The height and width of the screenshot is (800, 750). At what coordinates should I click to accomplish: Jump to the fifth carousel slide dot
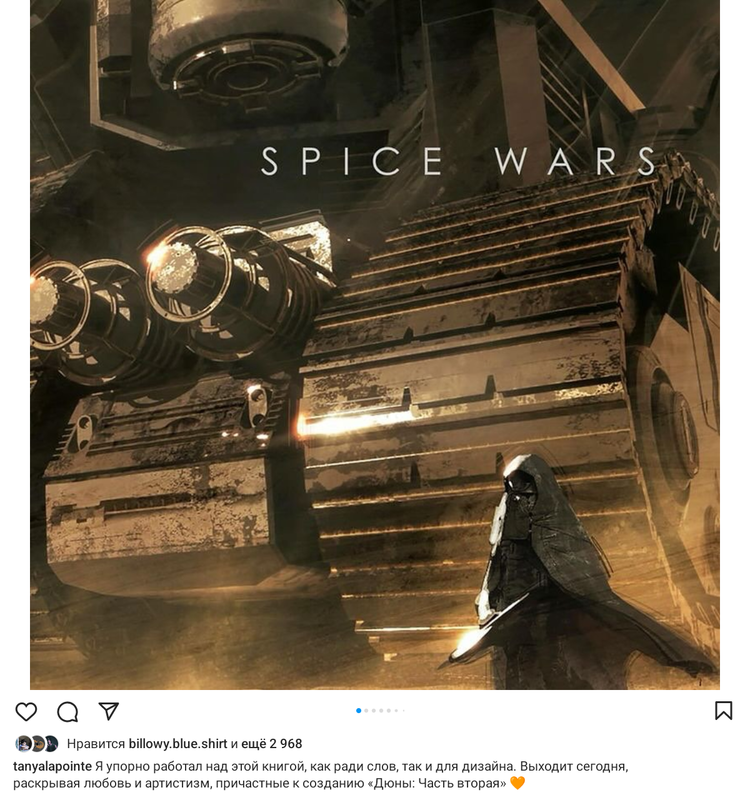pyautogui.click(x=389, y=711)
